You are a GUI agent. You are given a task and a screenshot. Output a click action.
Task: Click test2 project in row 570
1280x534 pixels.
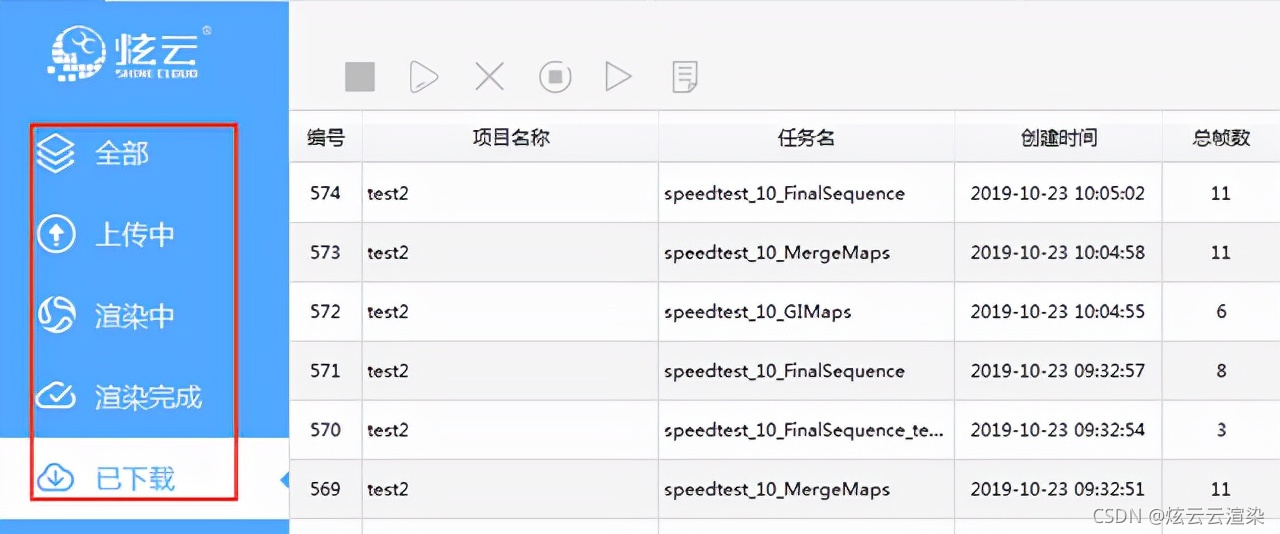[388, 430]
